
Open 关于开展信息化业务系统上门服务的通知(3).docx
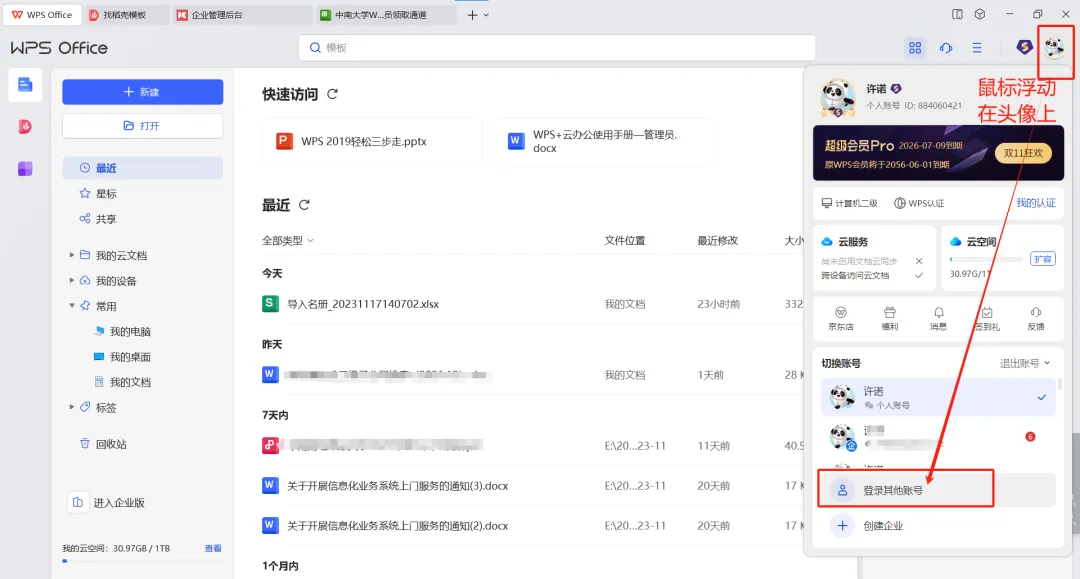pos(397,486)
